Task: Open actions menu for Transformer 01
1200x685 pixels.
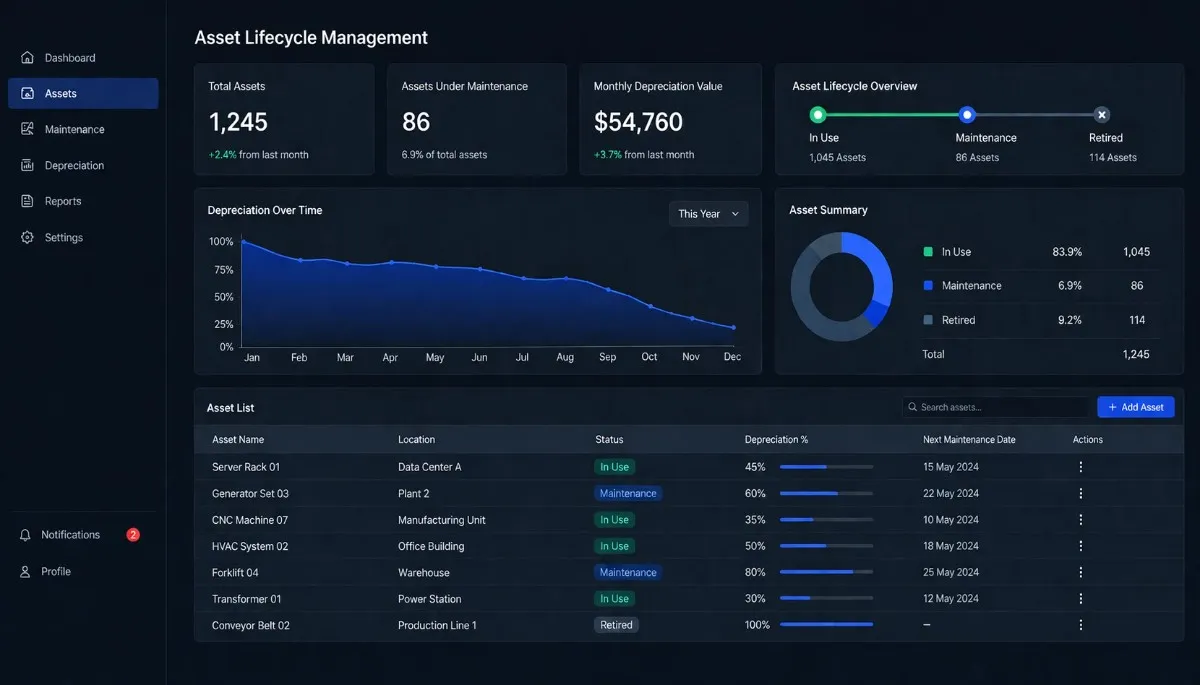Action: click(x=1080, y=599)
